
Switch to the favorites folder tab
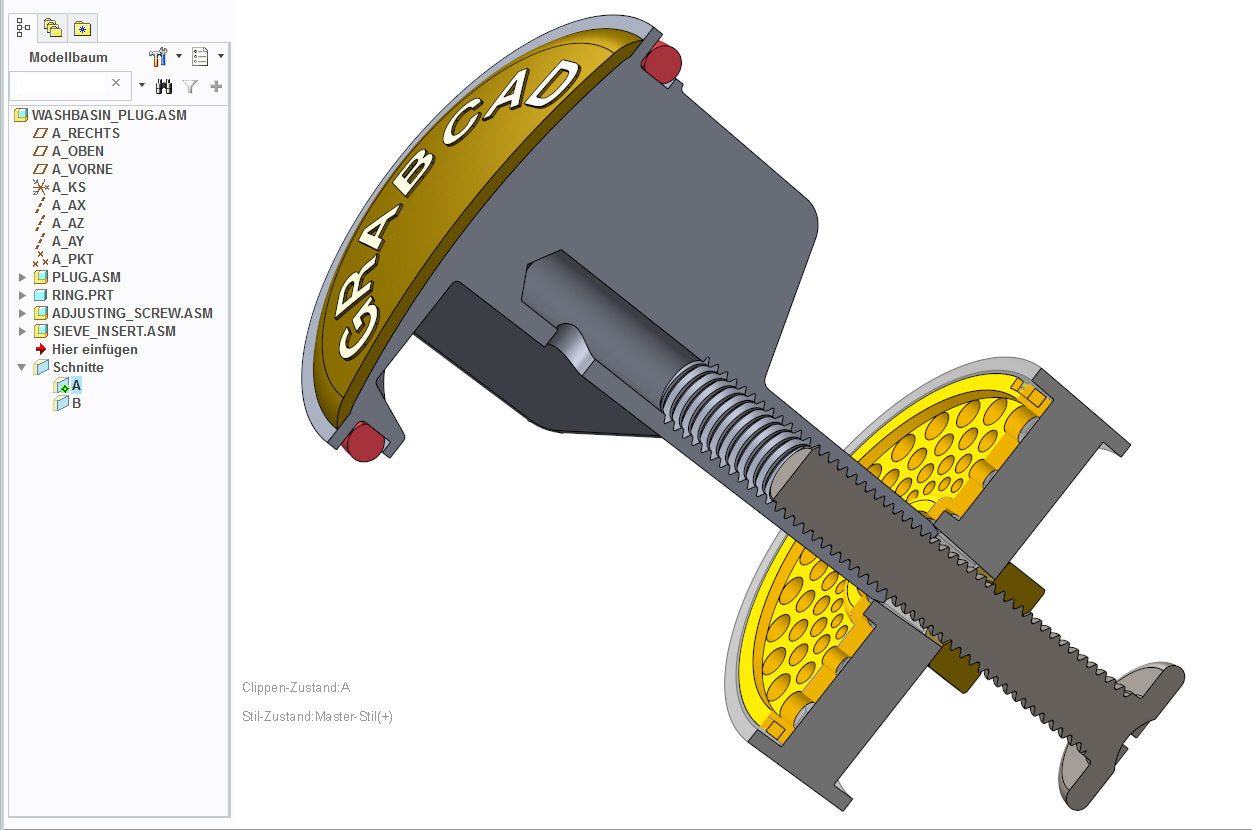coord(83,28)
